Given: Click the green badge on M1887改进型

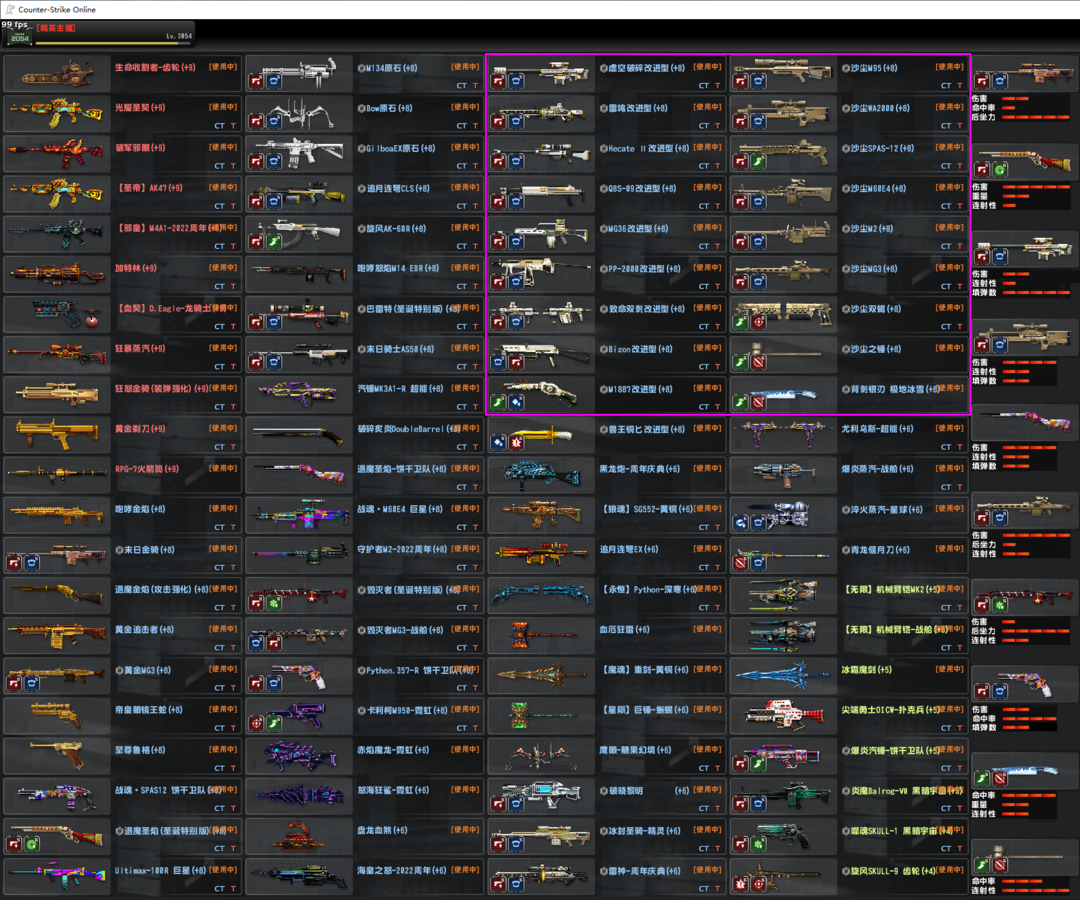Looking at the screenshot, I should (499, 403).
